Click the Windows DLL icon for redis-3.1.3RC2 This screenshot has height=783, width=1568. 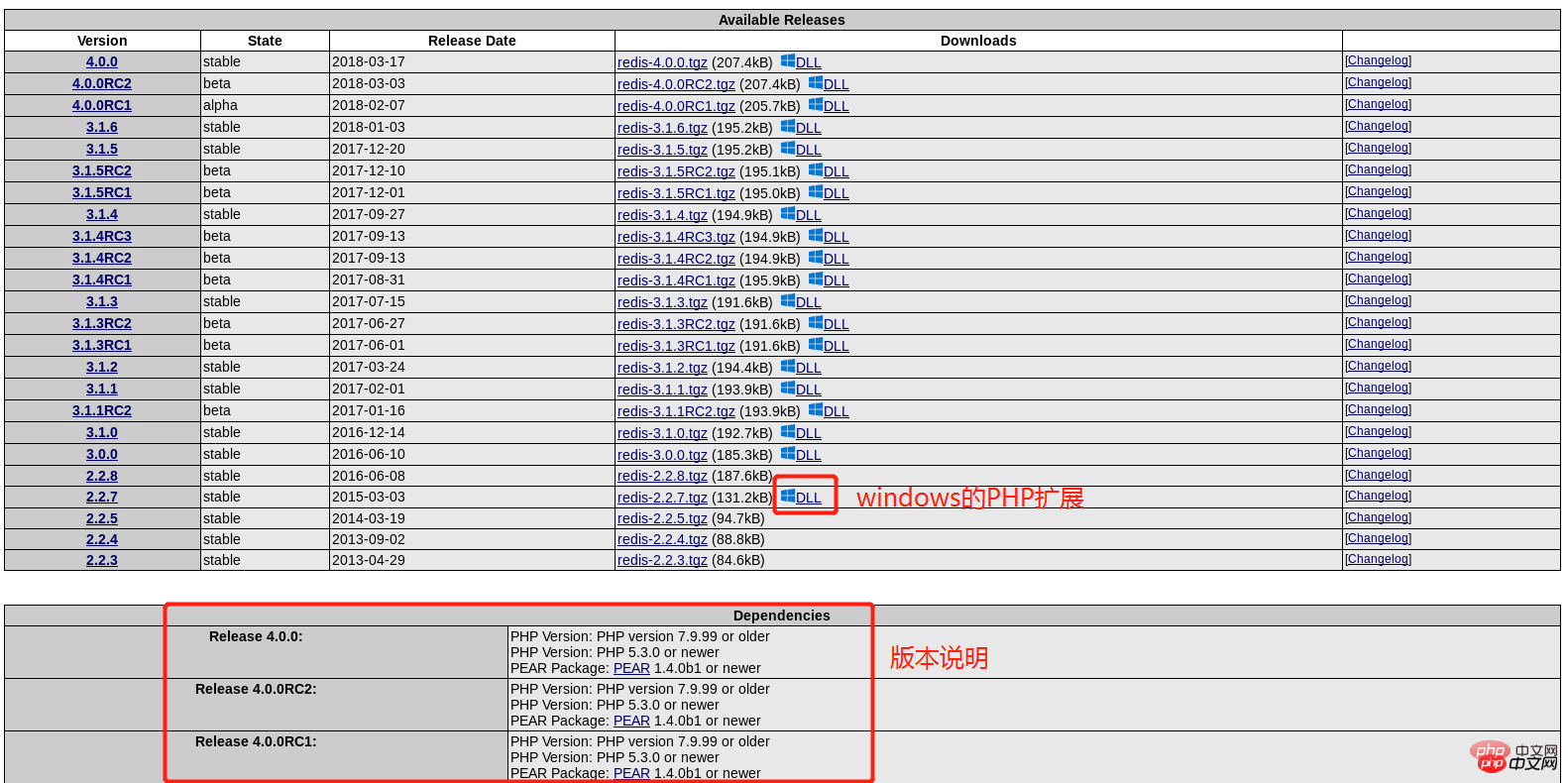pos(816,323)
